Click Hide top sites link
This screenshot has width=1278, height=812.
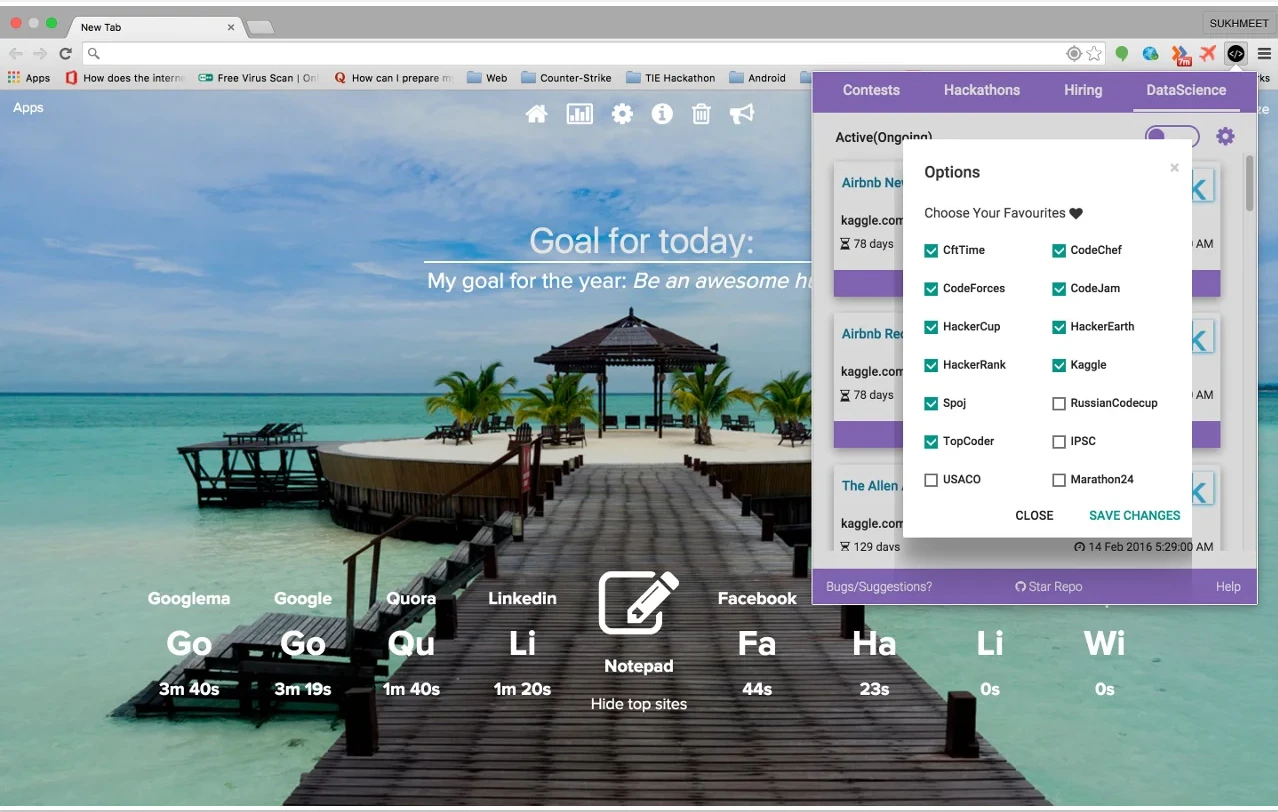[x=638, y=704]
